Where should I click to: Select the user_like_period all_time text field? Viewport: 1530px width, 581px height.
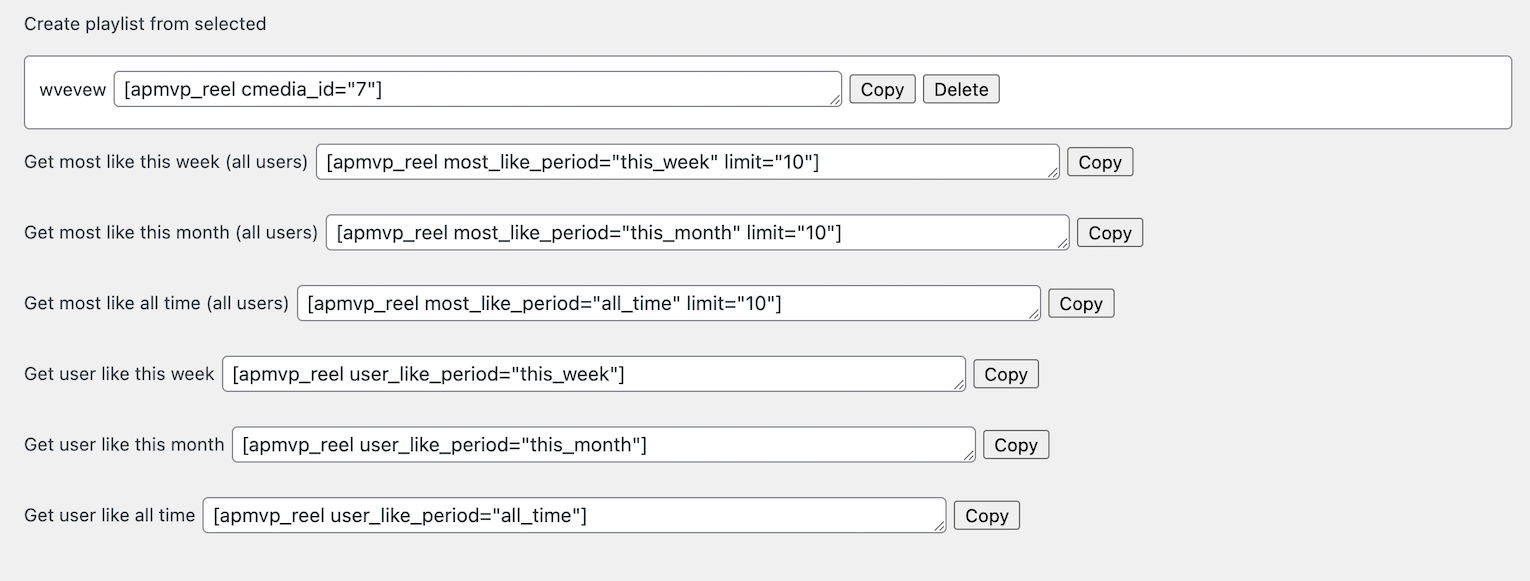[573, 516]
